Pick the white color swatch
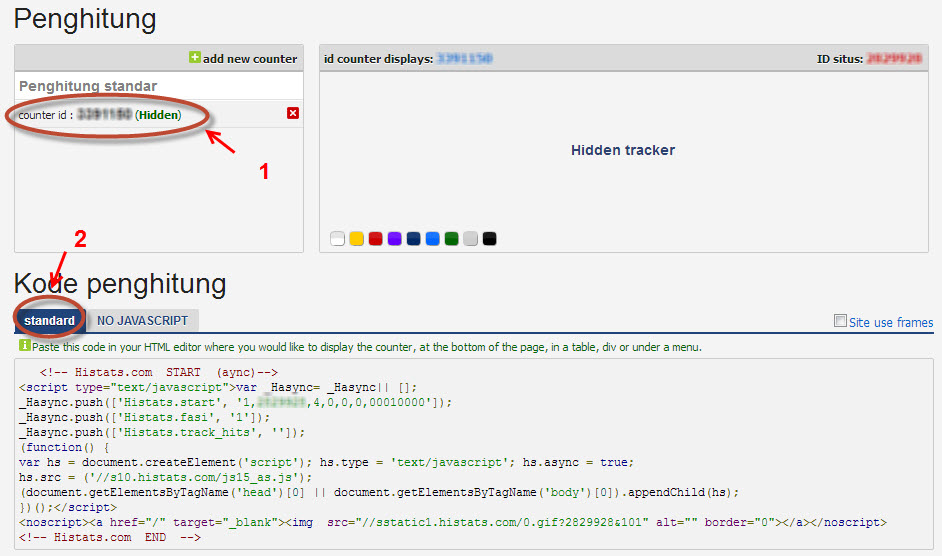Viewport: 942px width, 556px height. [337, 239]
